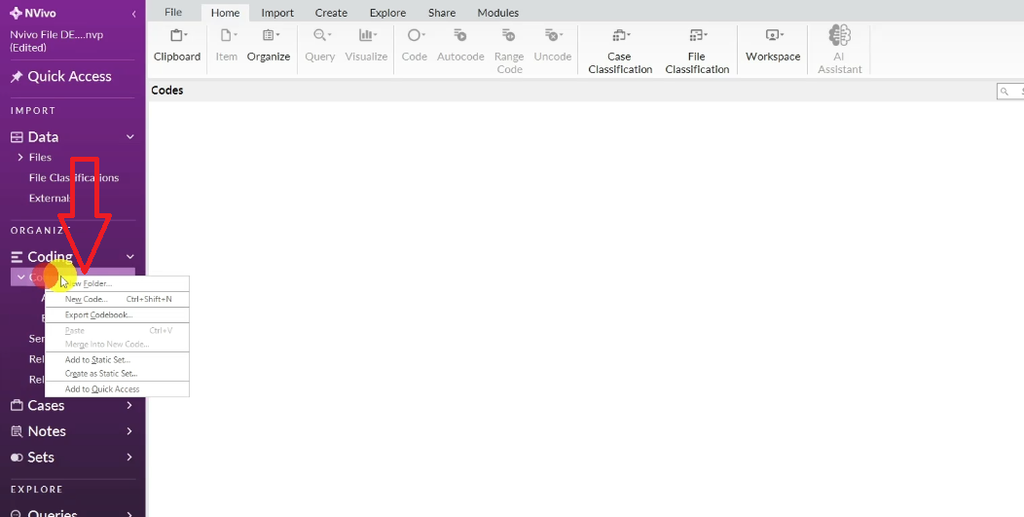Open the File tab

pos(173,12)
